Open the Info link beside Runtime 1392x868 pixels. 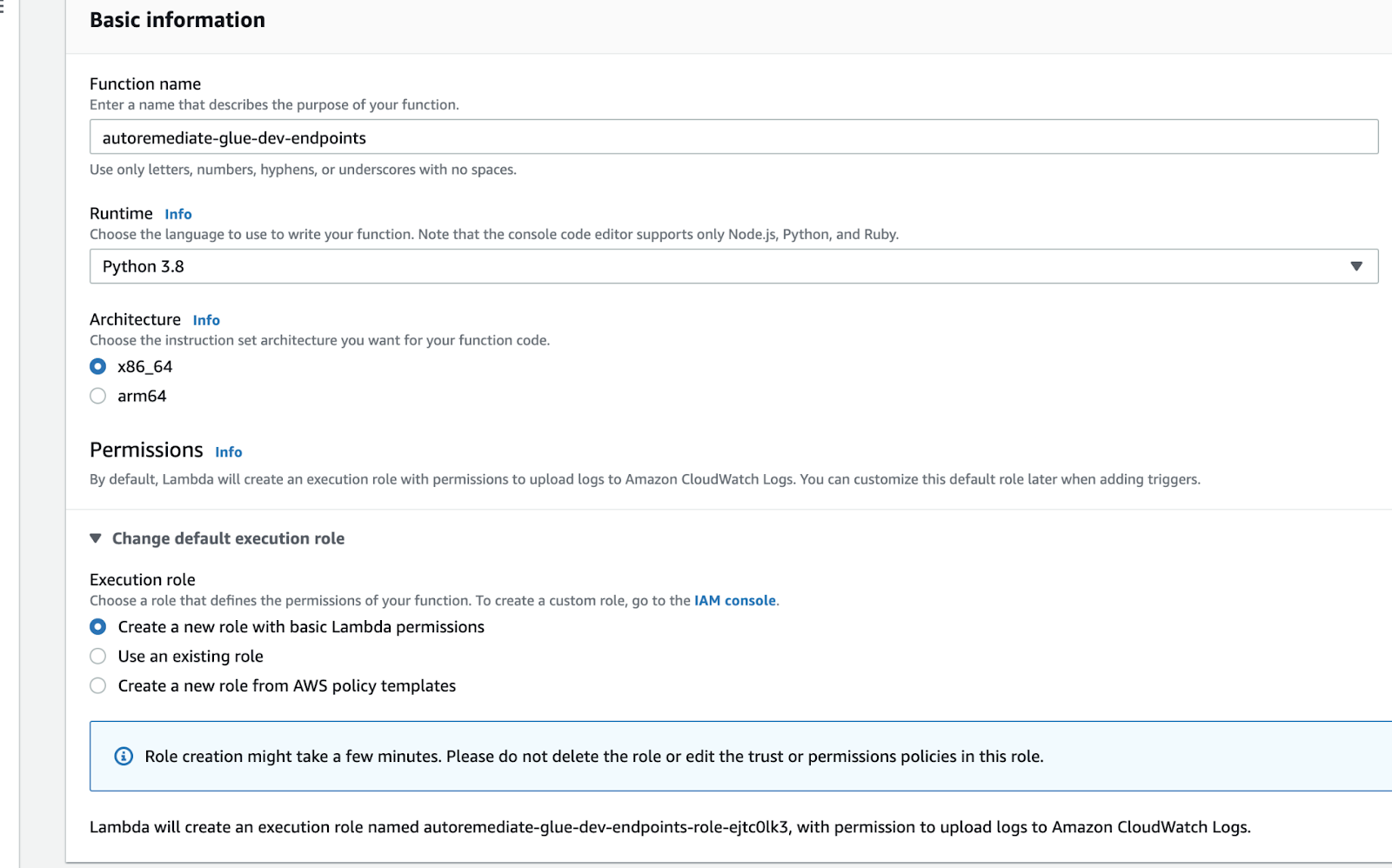pos(177,214)
